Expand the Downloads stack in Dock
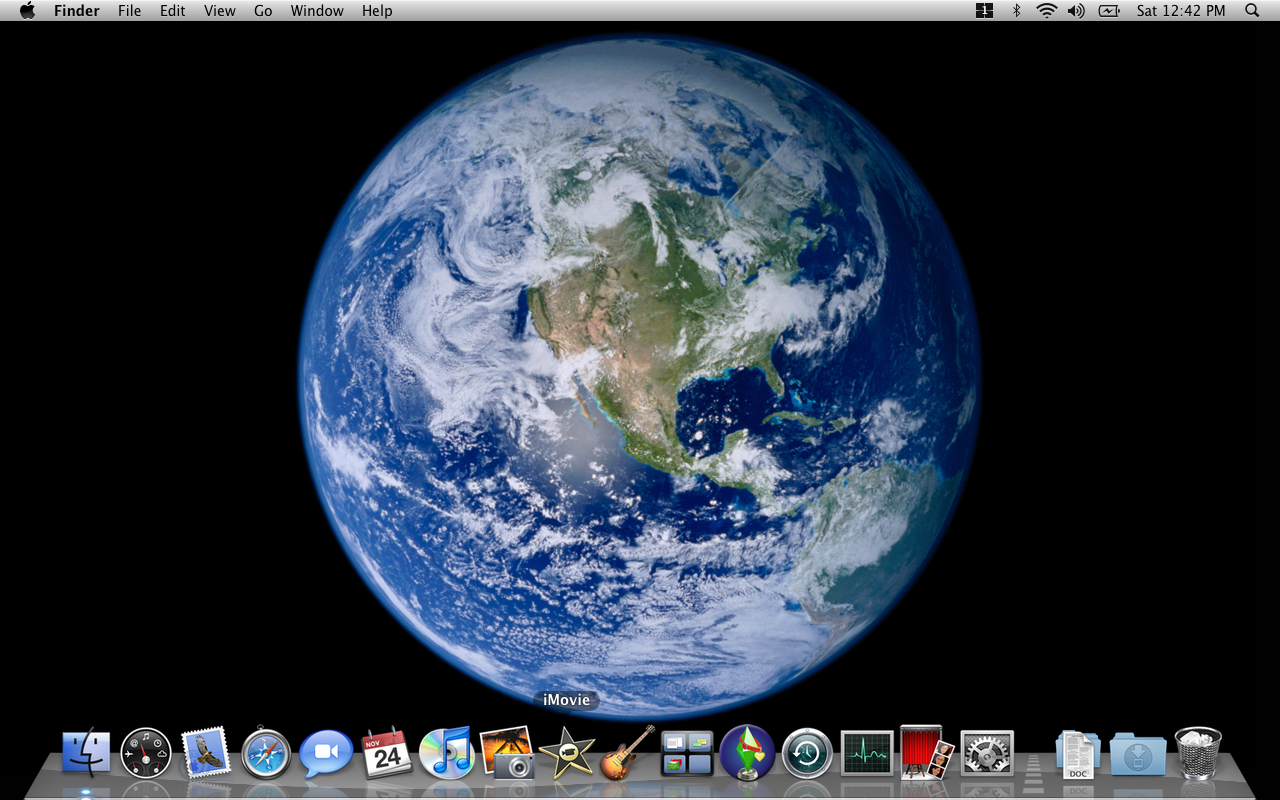This screenshot has width=1280, height=800. point(1138,754)
